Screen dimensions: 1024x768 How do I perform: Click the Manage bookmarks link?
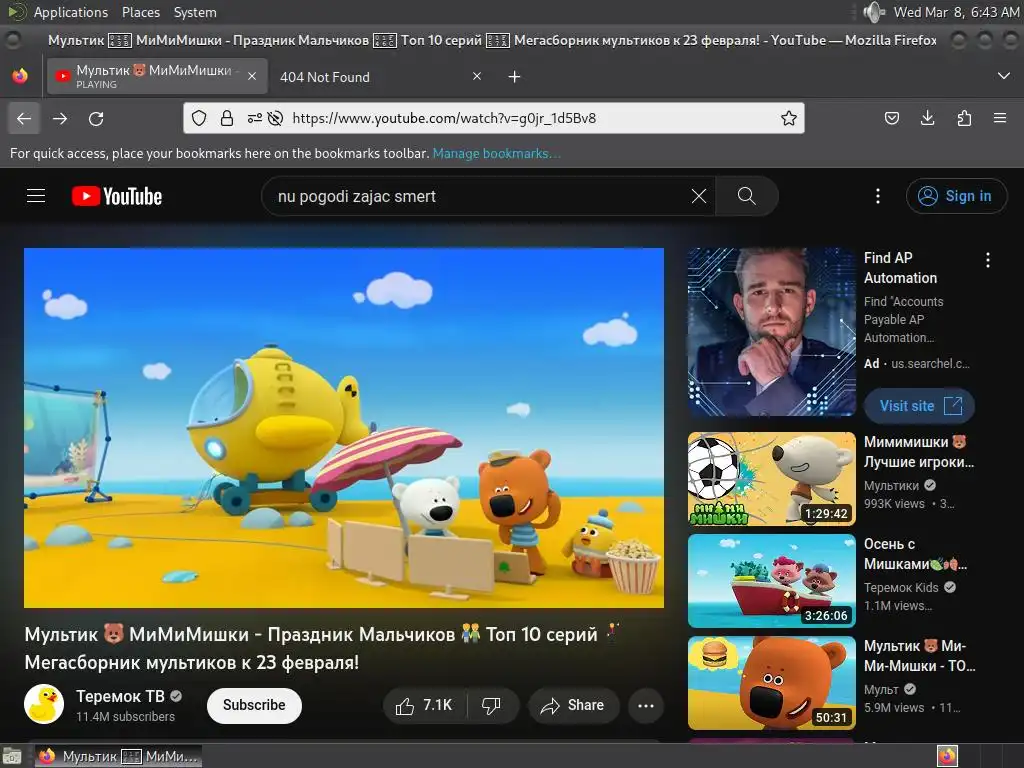(x=496, y=153)
